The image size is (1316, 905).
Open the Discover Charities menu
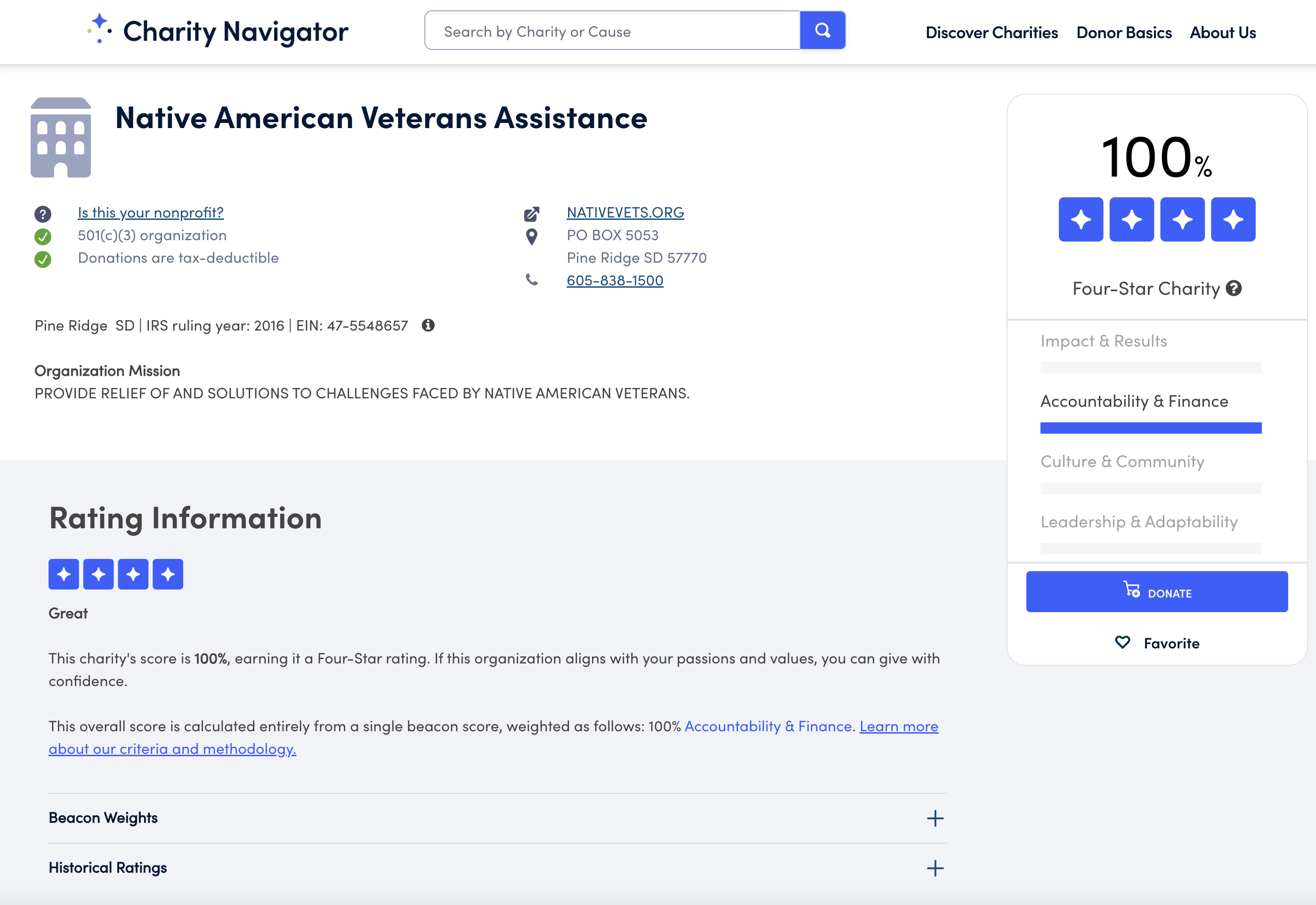pos(991,32)
